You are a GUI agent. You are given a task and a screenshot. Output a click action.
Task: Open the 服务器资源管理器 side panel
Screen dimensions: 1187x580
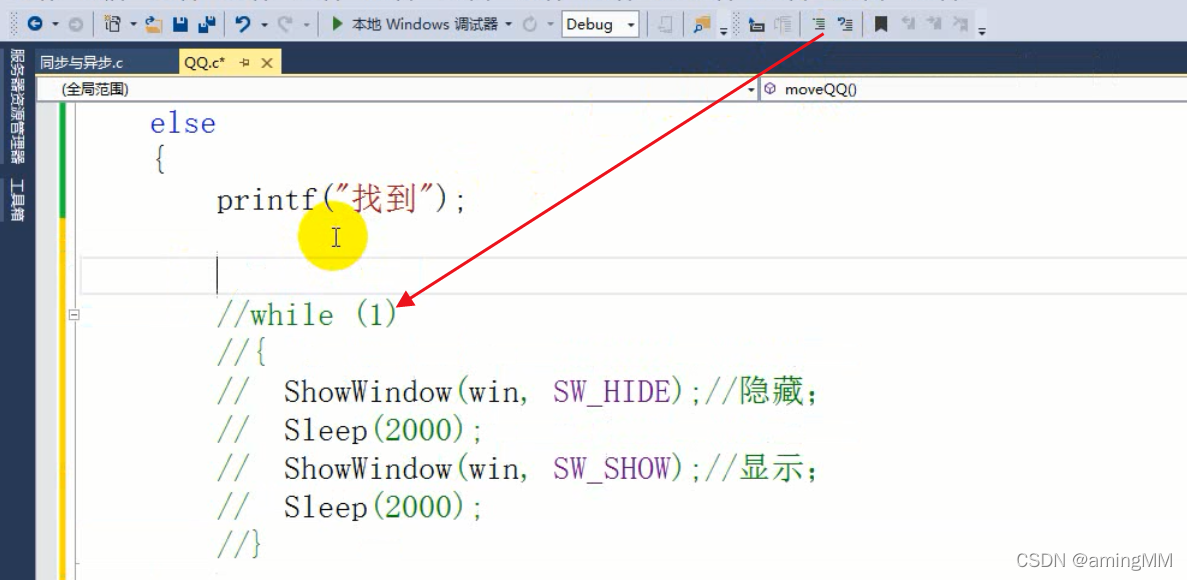click(x=17, y=106)
